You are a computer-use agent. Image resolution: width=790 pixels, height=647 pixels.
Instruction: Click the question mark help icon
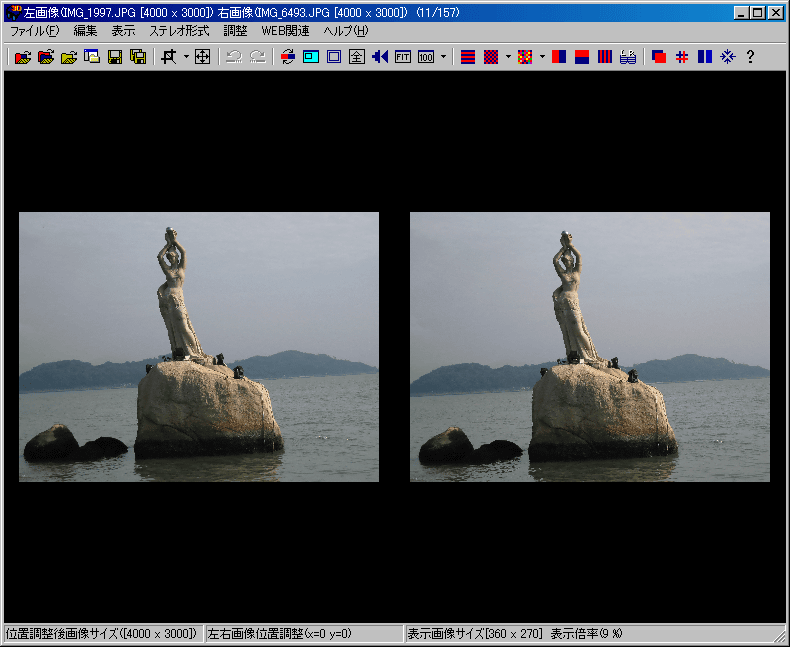tap(750, 56)
